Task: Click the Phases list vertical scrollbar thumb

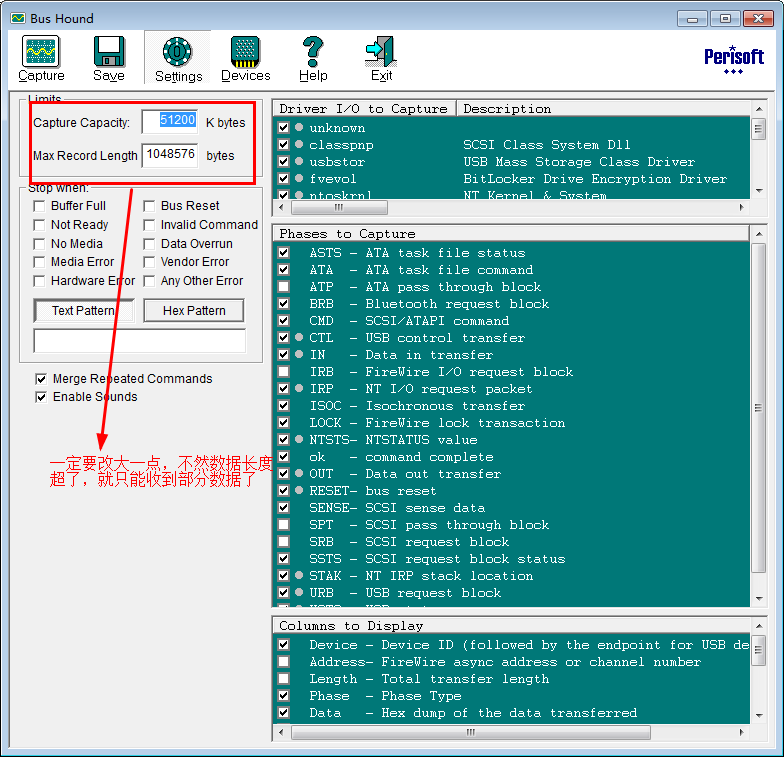Action: (x=759, y=408)
